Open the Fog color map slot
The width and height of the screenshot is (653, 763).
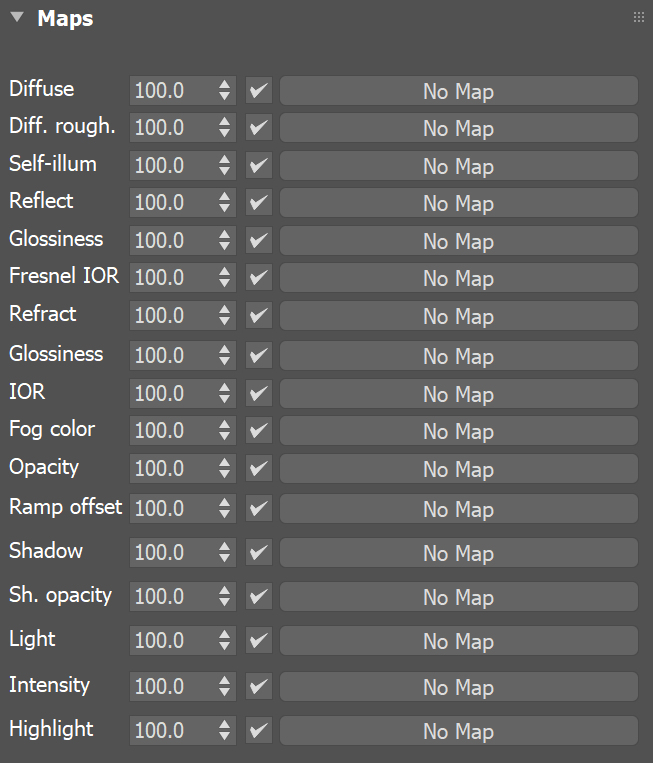click(x=458, y=431)
